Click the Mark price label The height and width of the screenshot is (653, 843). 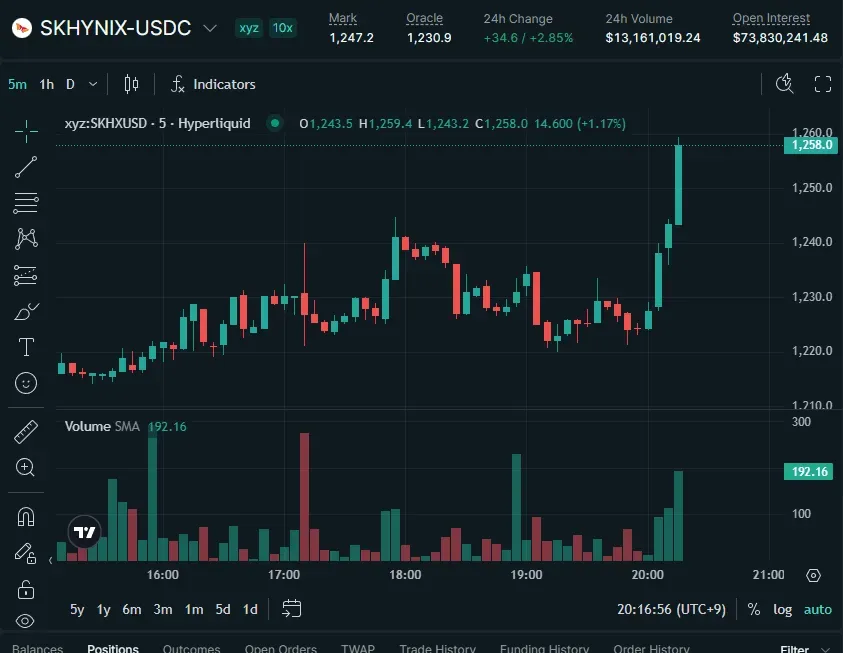pyautogui.click(x=342, y=18)
